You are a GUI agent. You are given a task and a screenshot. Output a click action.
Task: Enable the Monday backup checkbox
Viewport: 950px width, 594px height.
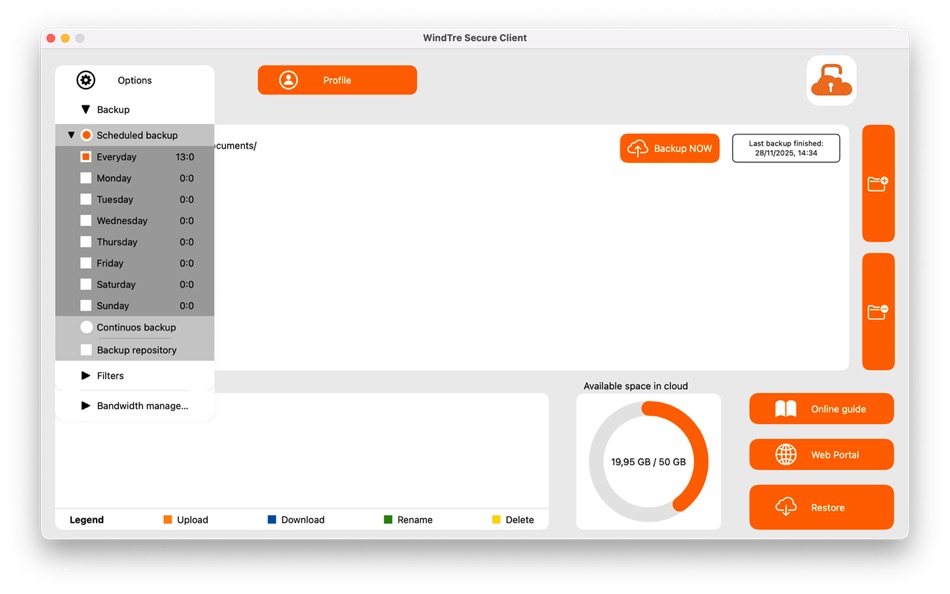(x=85, y=178)
